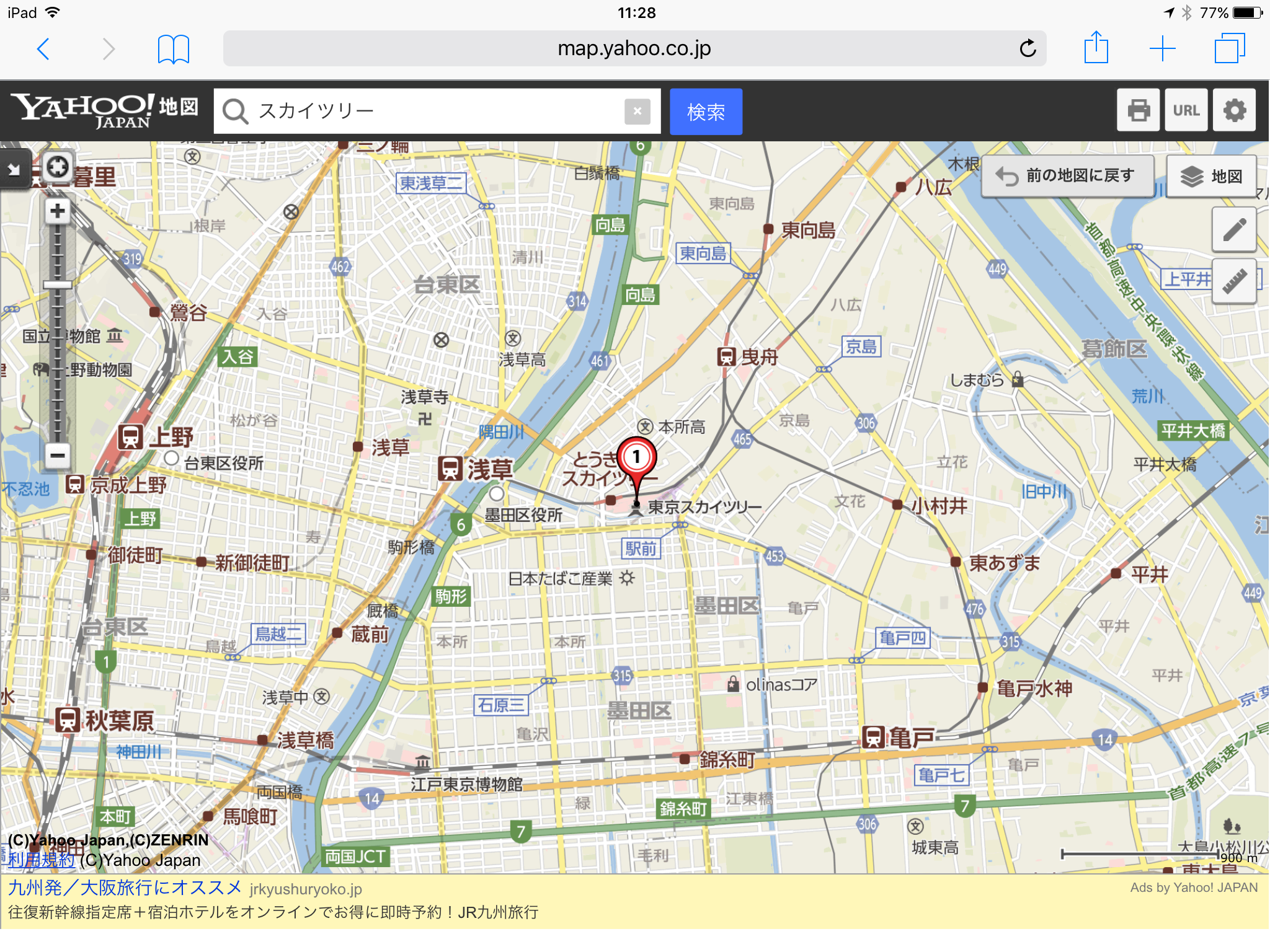Click 東京スカイツリー label on map
This screenshot has height=952, width=1270.
pos(705,508)
